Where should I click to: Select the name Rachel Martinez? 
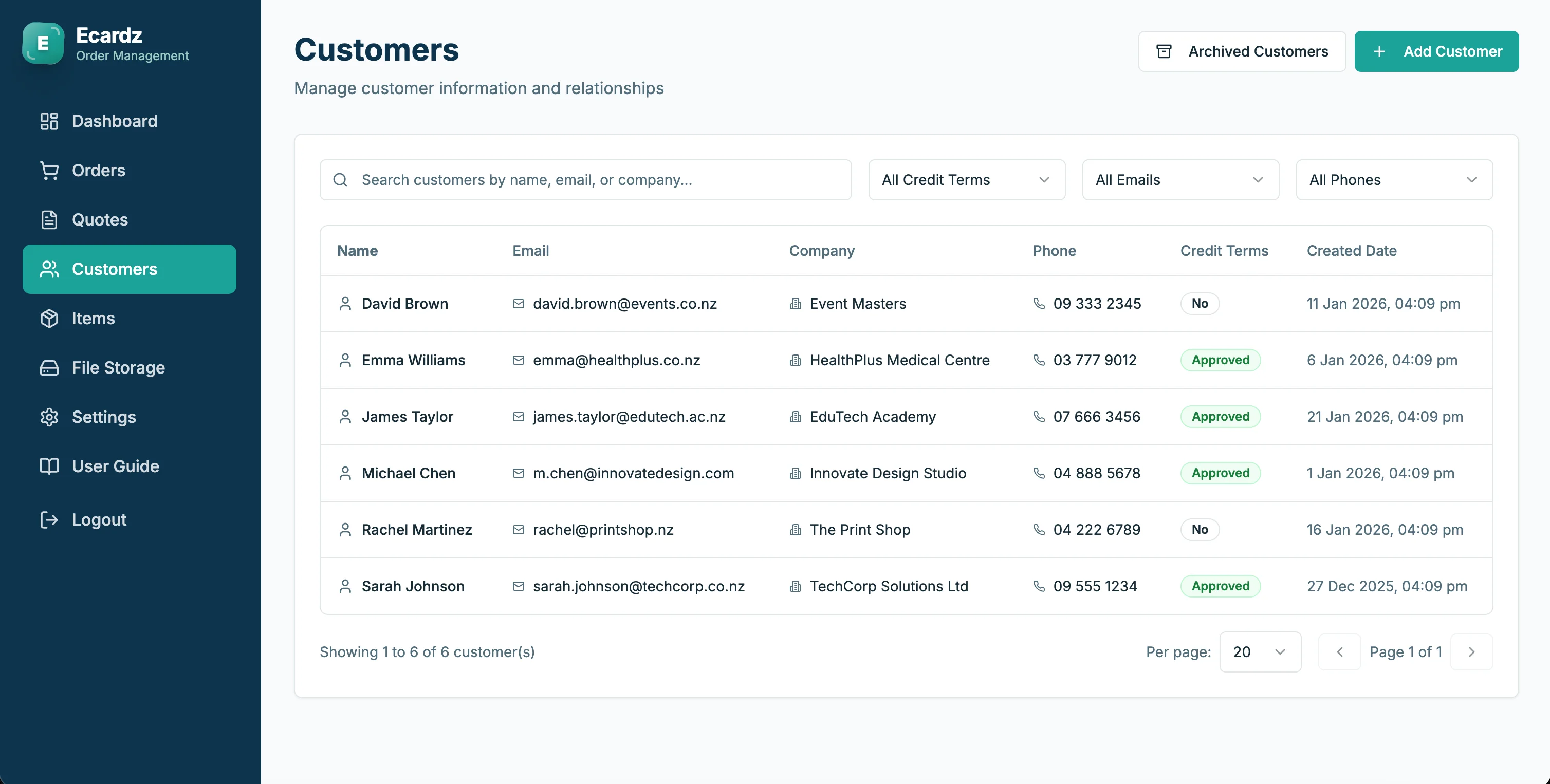[417, 530]
